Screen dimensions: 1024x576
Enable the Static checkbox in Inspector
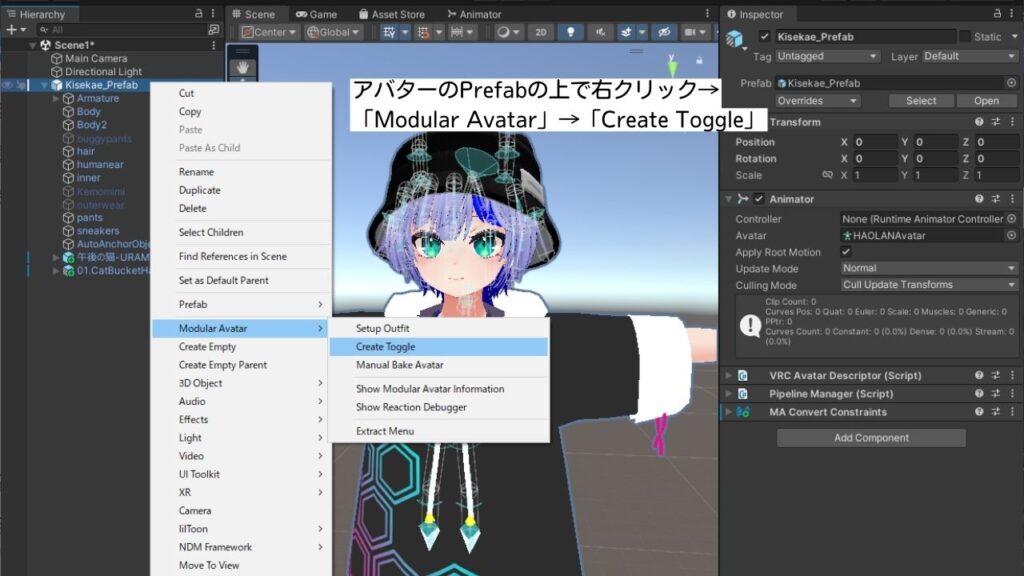coord(964,36)
